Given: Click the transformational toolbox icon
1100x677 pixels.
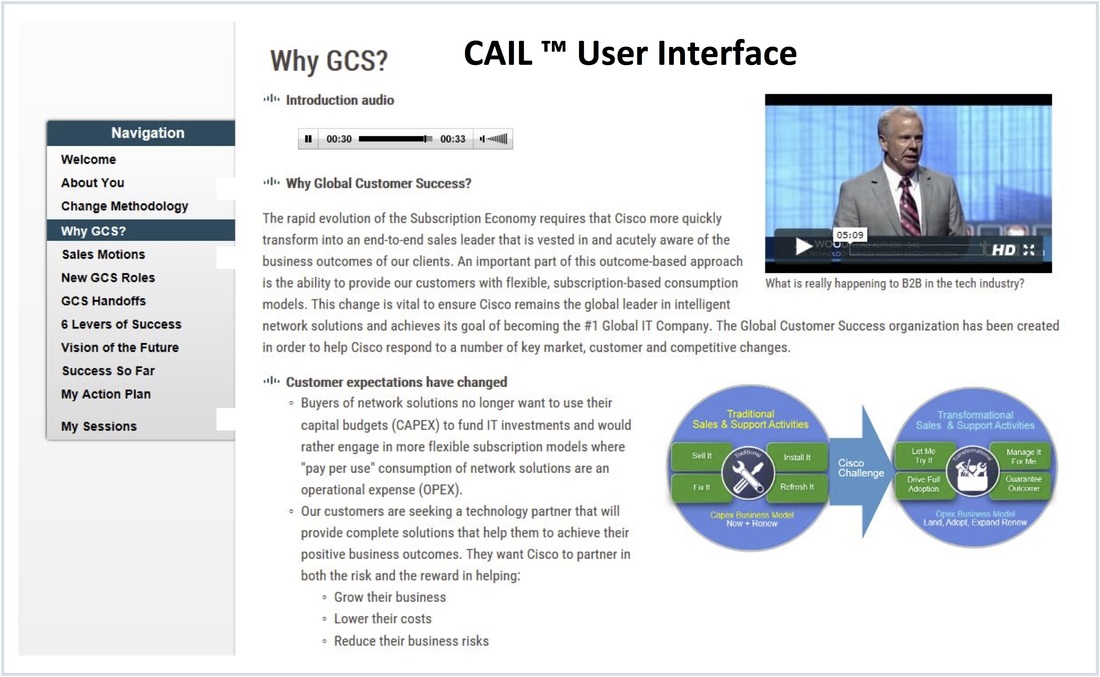Looking at the screenshot, I should [972, 471].
